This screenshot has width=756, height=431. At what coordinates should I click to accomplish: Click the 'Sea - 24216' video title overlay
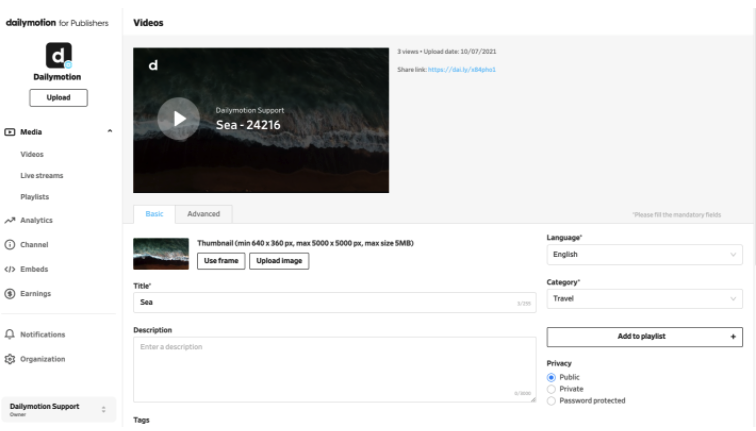tap(248, 125)
